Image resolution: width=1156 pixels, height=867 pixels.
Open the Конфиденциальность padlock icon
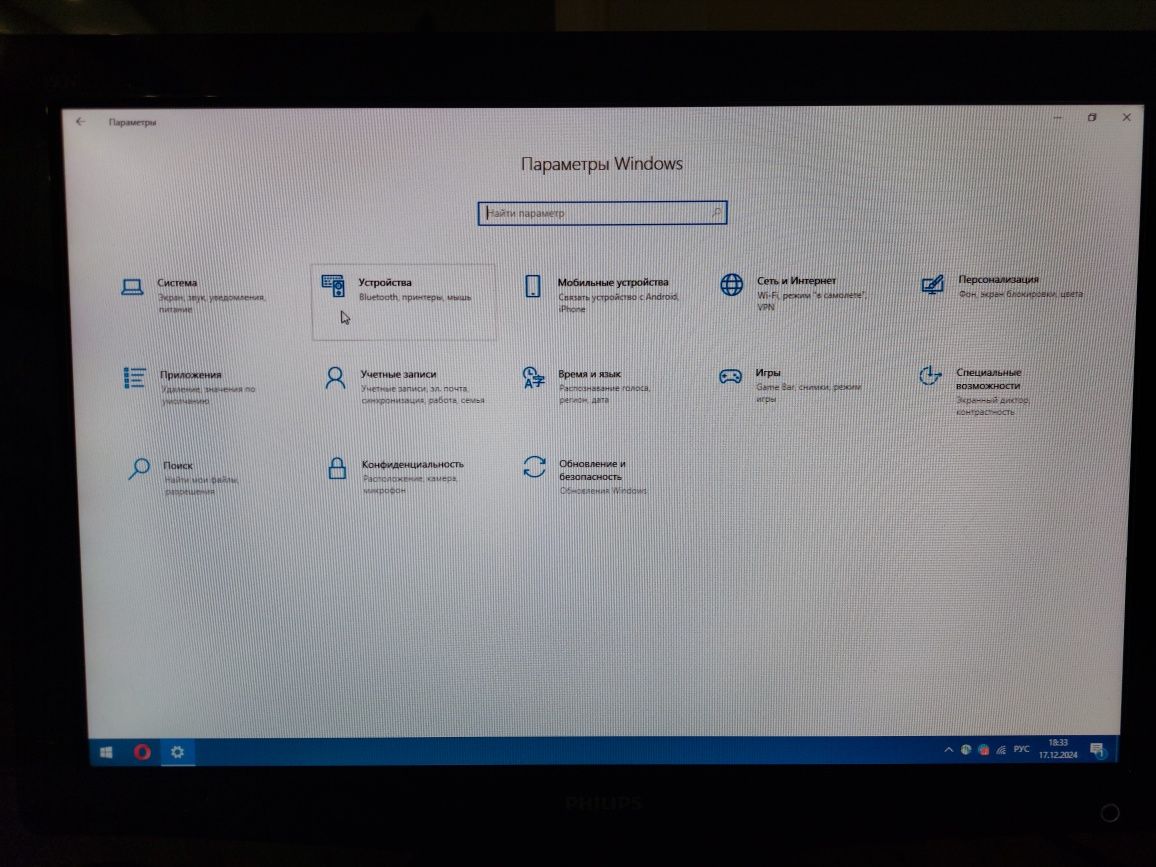337,468
